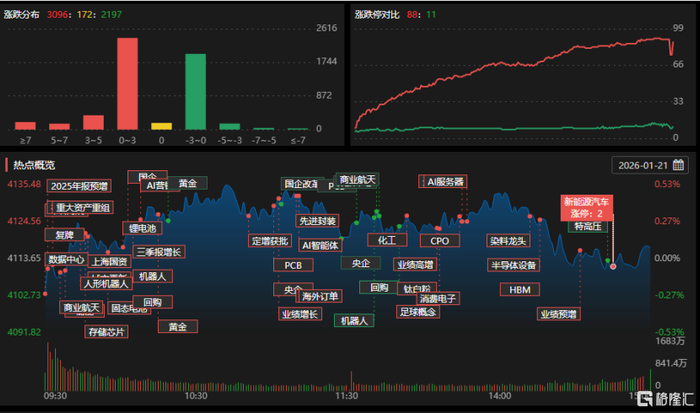Click the 复牌 hotspot tag
The image size is (700, 413).
click(64, 235)
